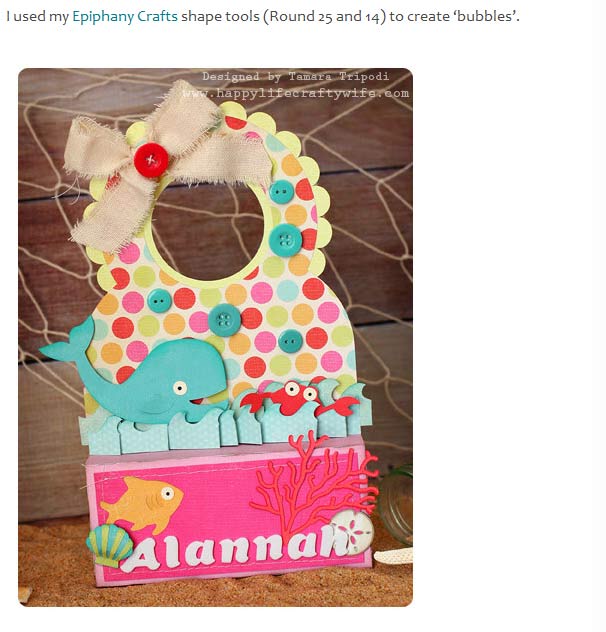Click the happylifecraftywife.com watermark text
The width and height of the screenshot is (606, 632).
(x=296, y=94)
